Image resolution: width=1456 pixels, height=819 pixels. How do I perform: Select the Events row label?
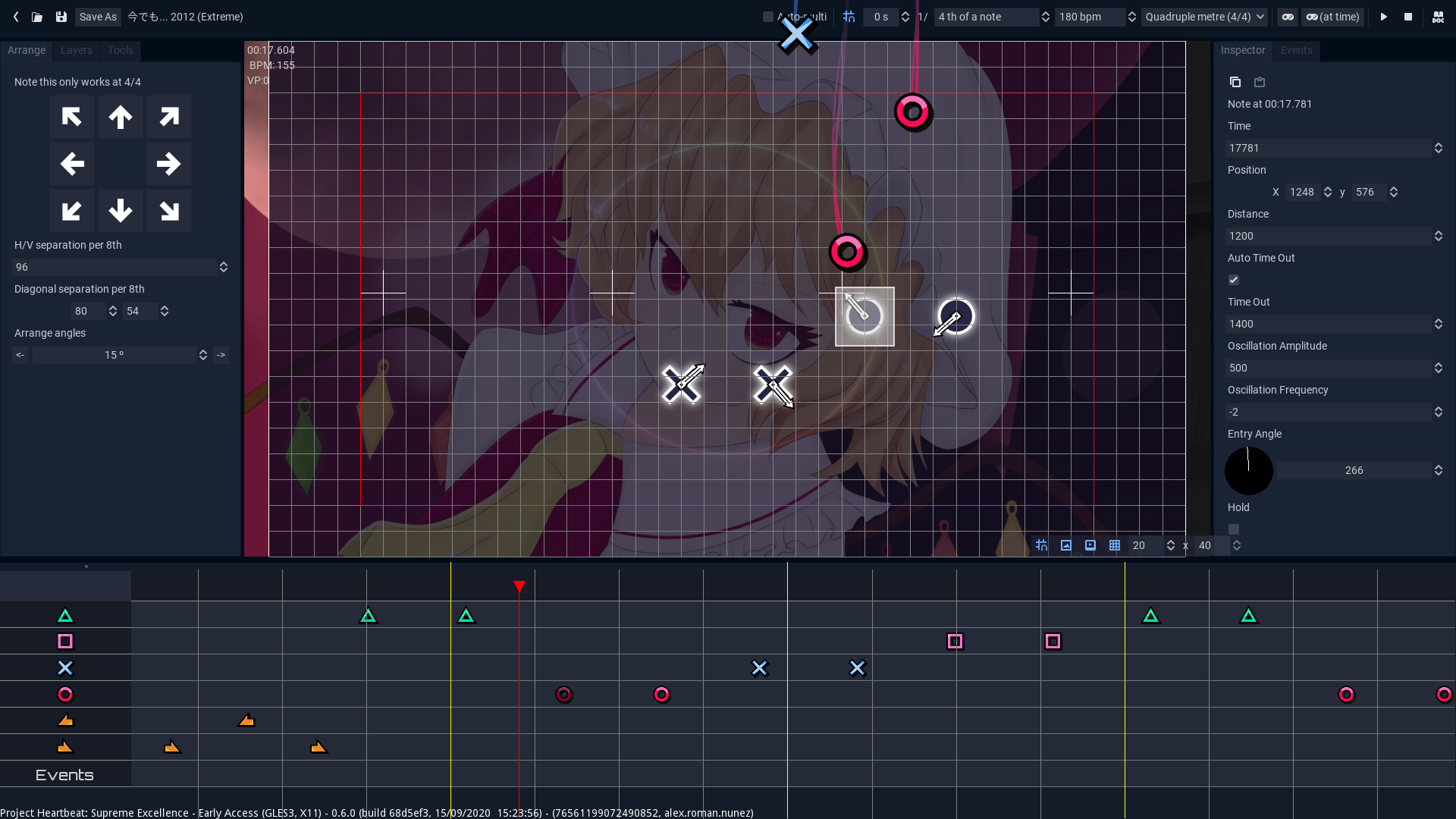pyautogui.click(x=64, y=775)
